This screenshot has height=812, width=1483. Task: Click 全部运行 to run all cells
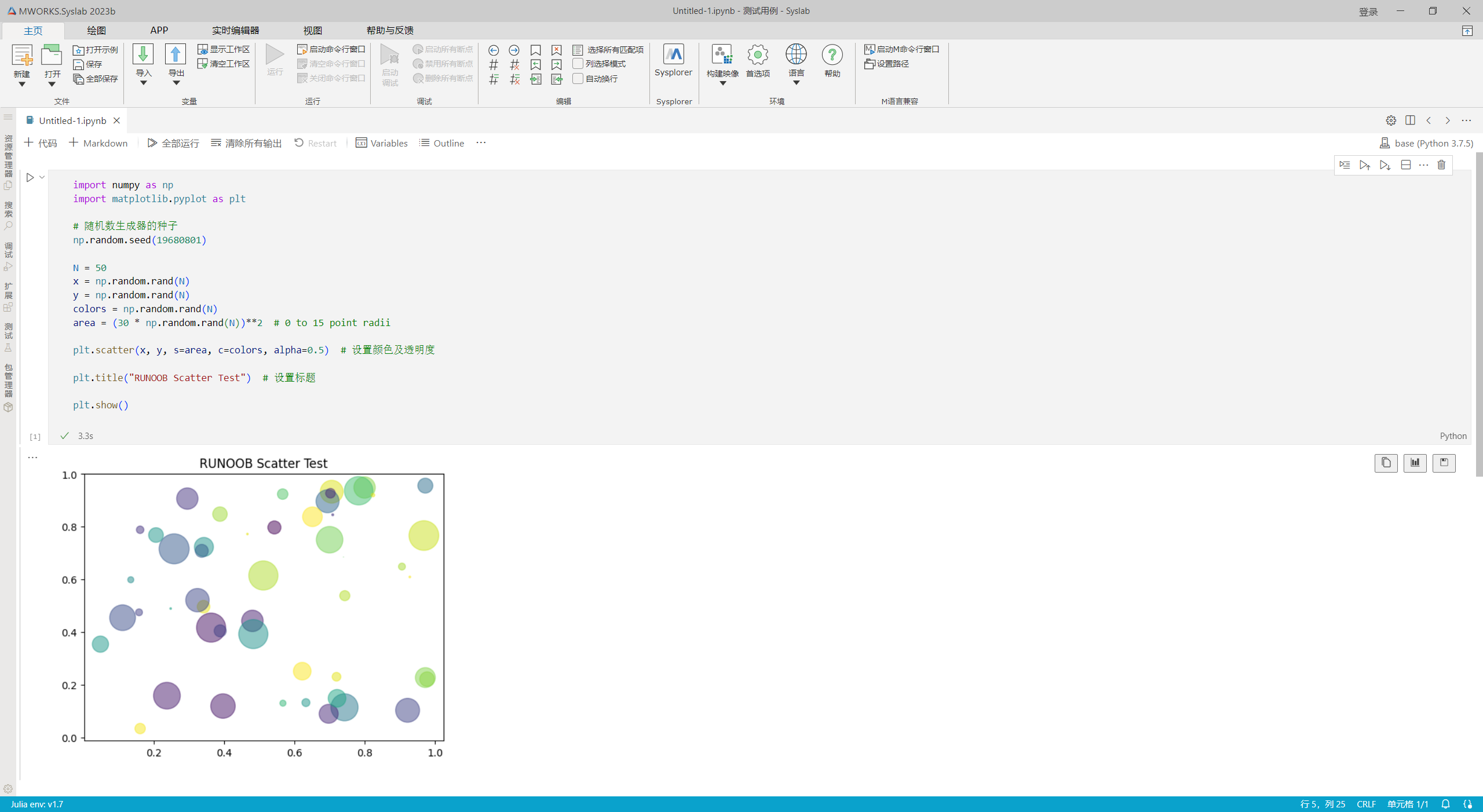pyautogui.click(x=173, y=143)
